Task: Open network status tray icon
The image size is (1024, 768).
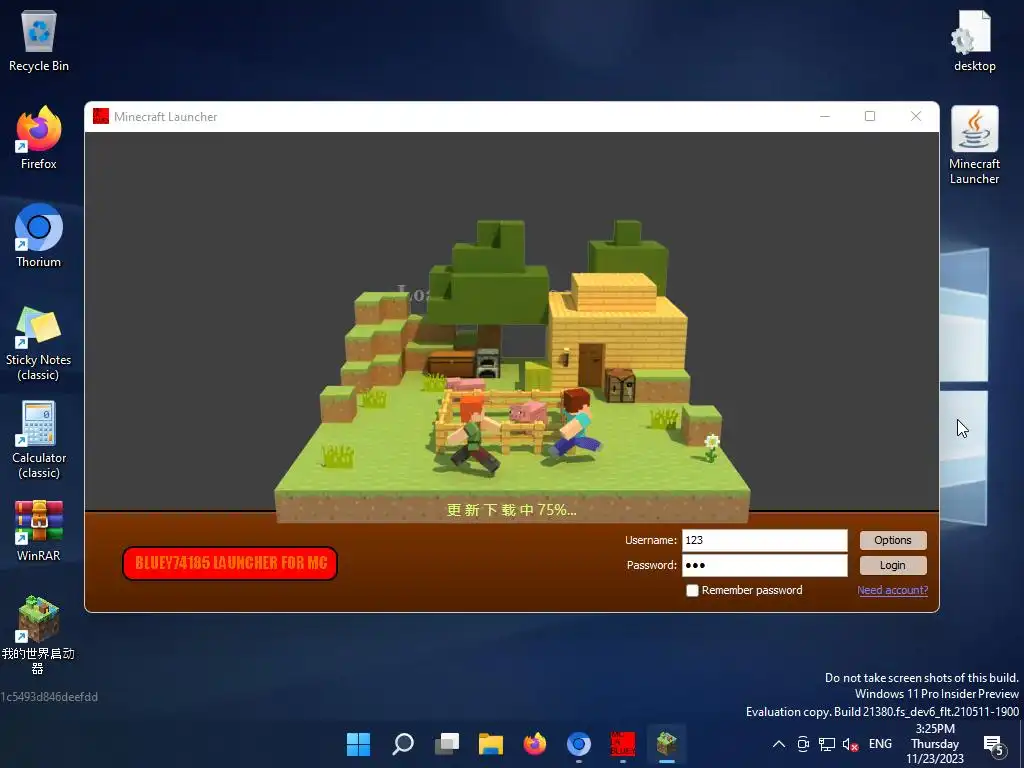Action: pyautogui.click(x=827, y=744)
